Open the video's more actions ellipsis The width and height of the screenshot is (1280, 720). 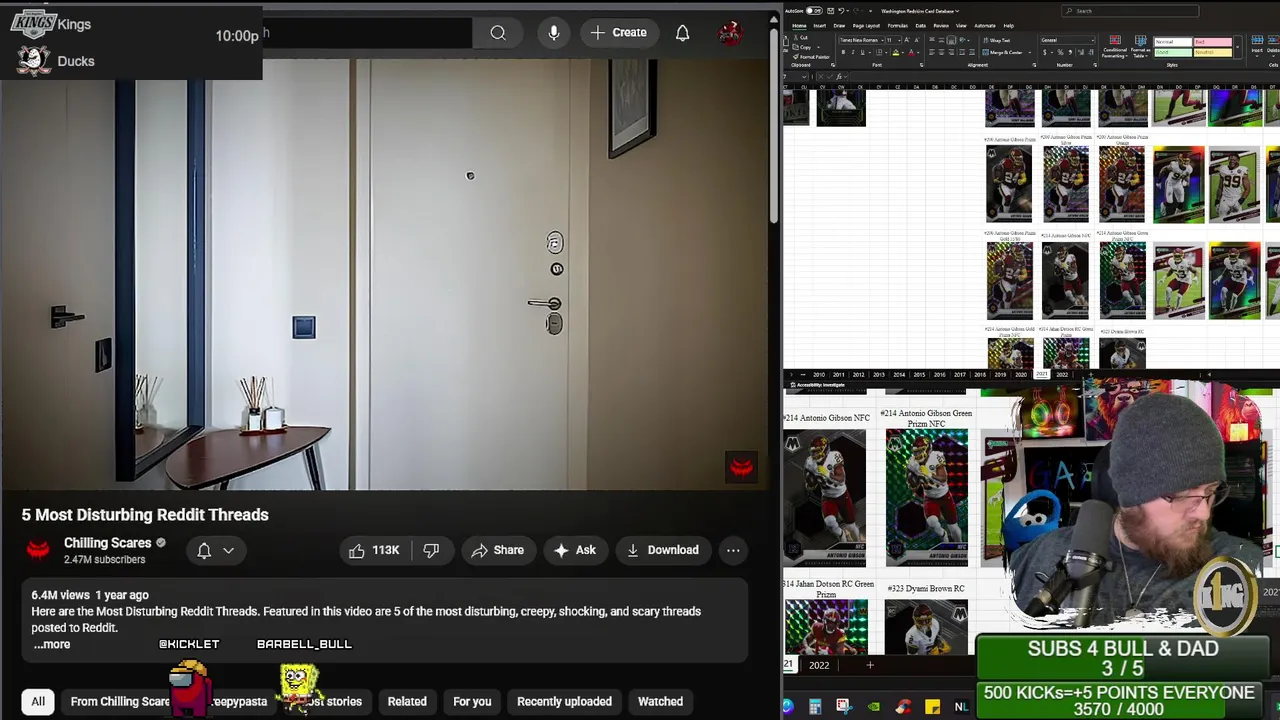(x=733, y=550)
